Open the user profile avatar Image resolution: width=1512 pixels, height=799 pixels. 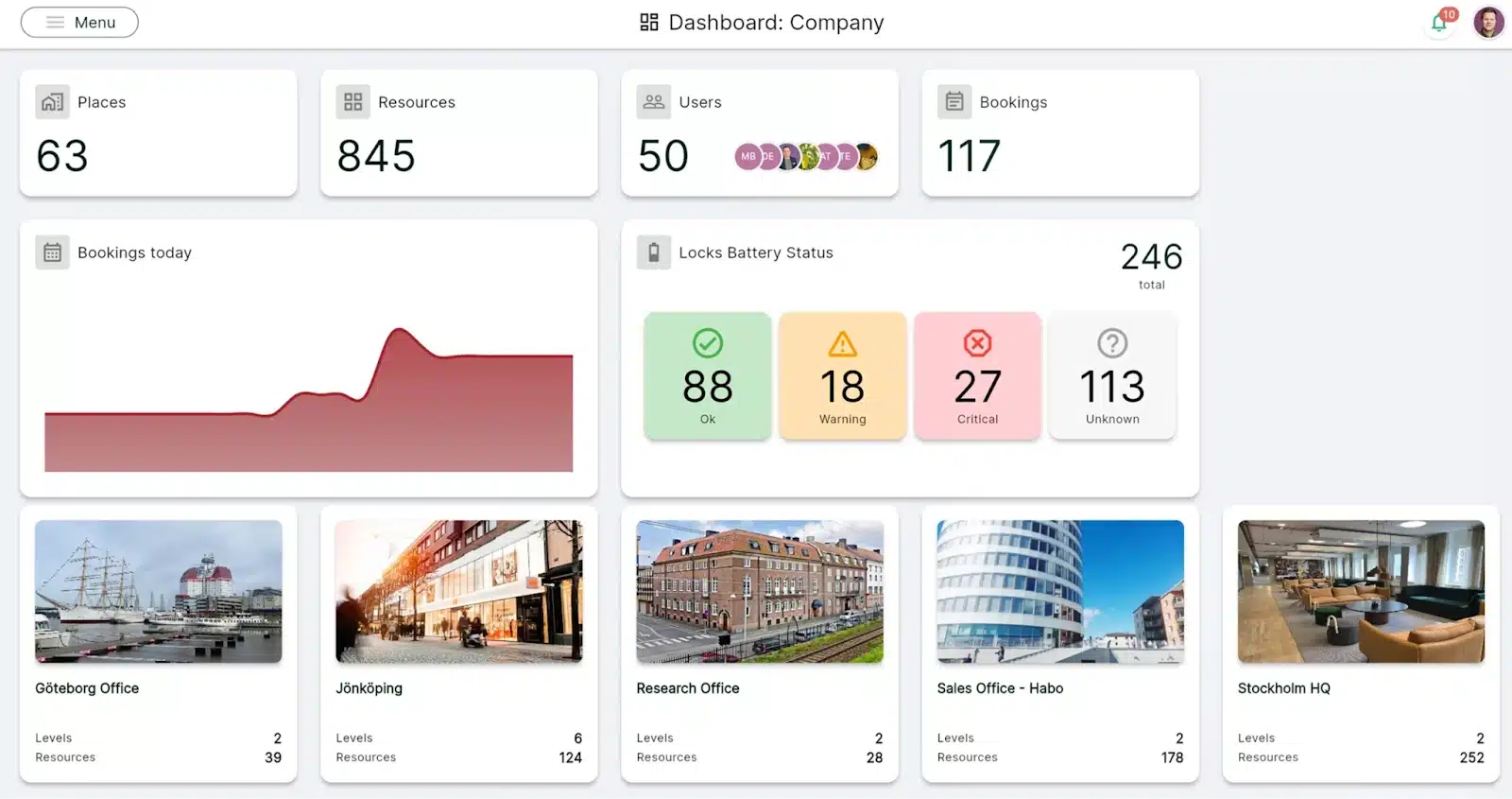pyautogui.click(x=1488, y=22)
